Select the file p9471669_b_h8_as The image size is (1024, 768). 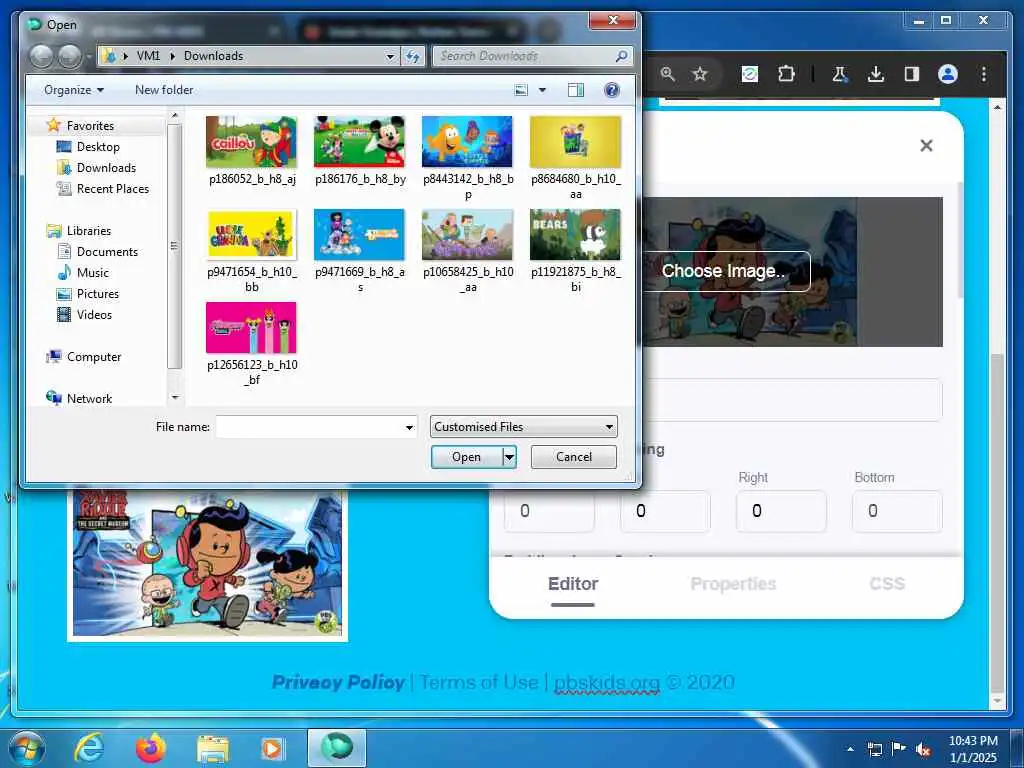[359, 251]
